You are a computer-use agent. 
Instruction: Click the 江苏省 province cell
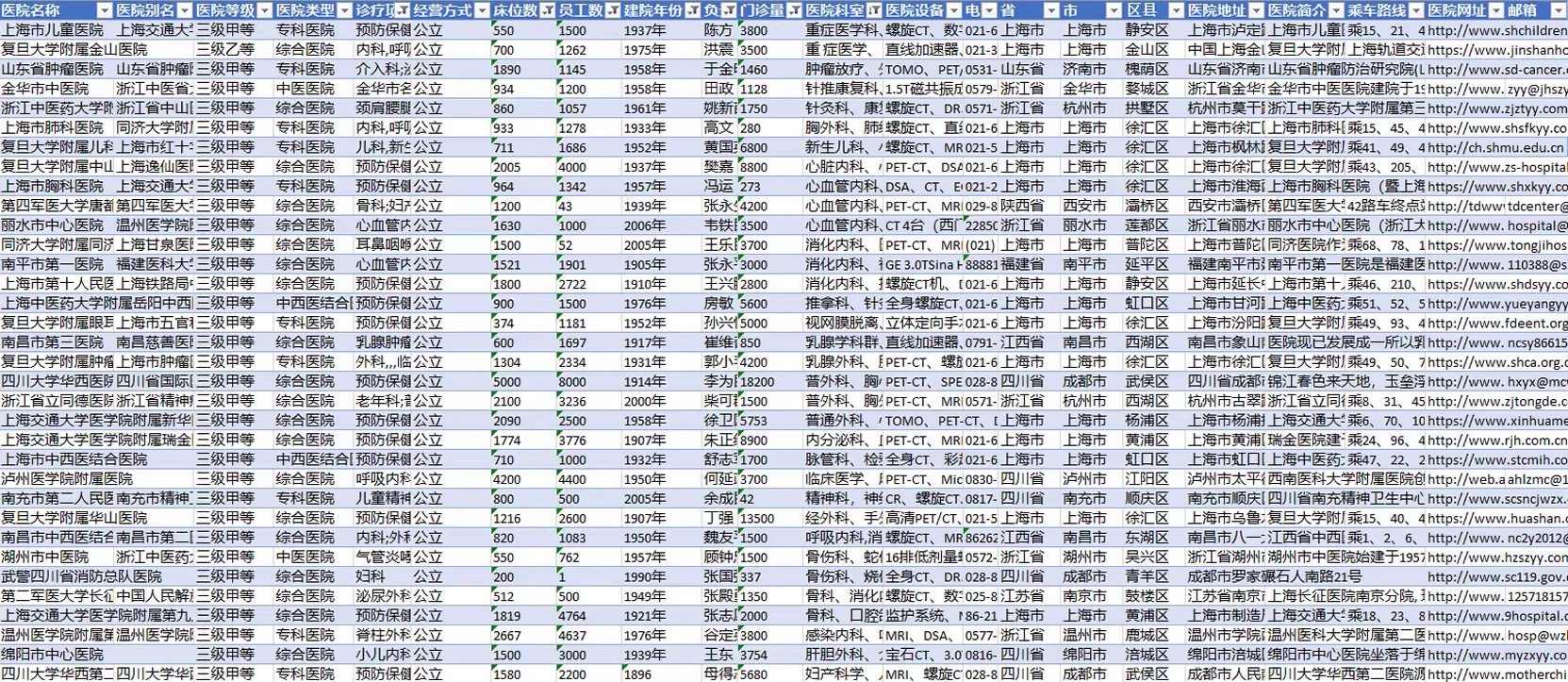click(x=1030, y=596)
